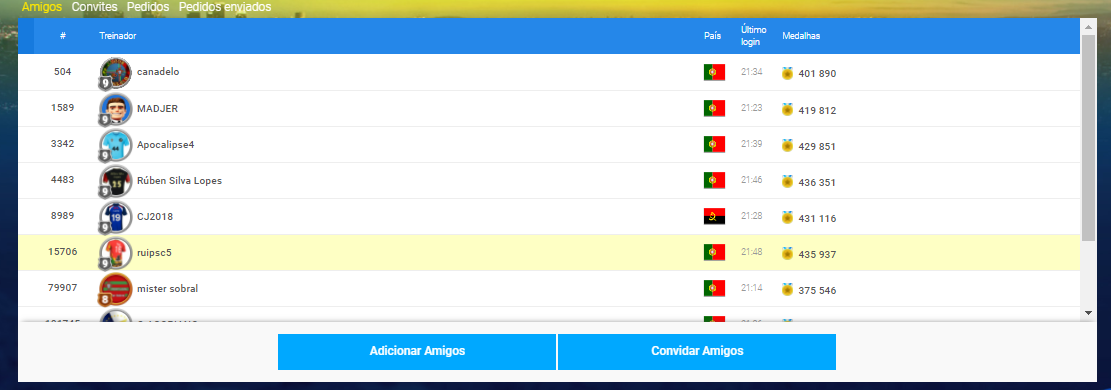This screenshot has width=1111, height=390.
Task: Click the Portugal flag beside Rúben Silva Lopes
Action: pyautogui.click(x=714, y=181)
